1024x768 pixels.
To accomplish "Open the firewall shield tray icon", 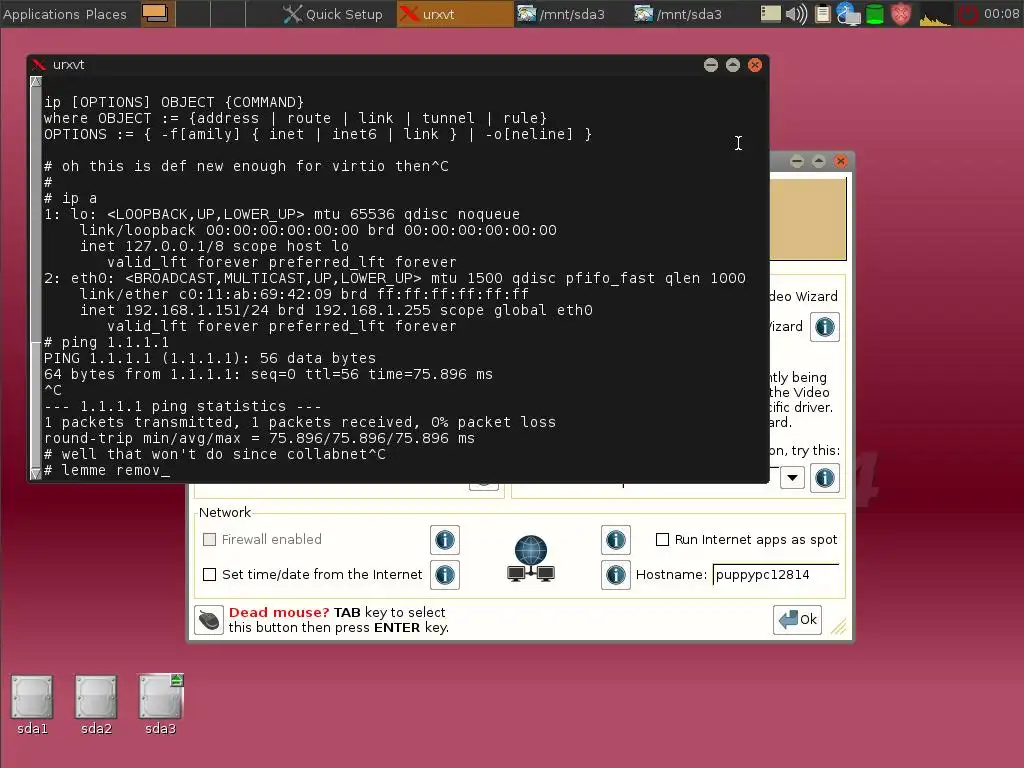I will pyautogui.click(x=901, y=14).
